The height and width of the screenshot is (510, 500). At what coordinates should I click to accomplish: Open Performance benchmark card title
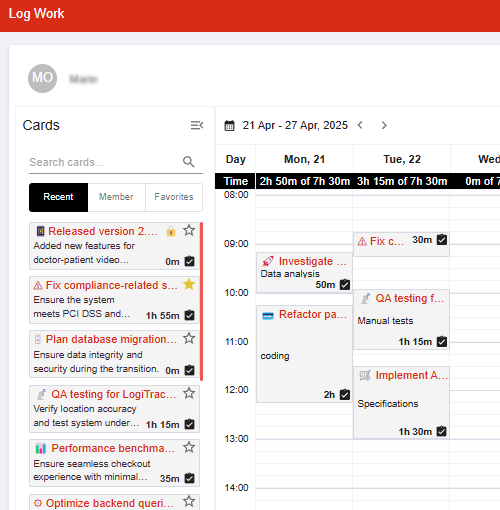pyautogui.click(x=113, y=448)
